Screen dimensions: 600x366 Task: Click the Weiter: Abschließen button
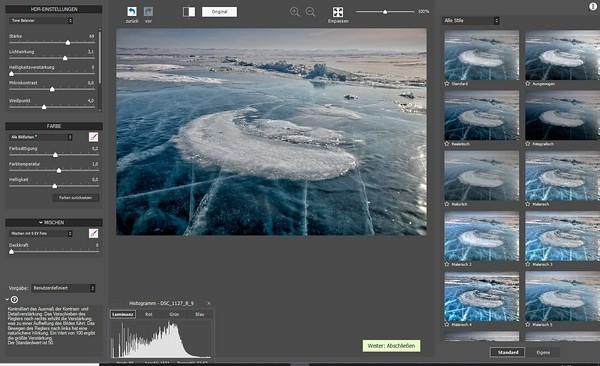point(391,346)
